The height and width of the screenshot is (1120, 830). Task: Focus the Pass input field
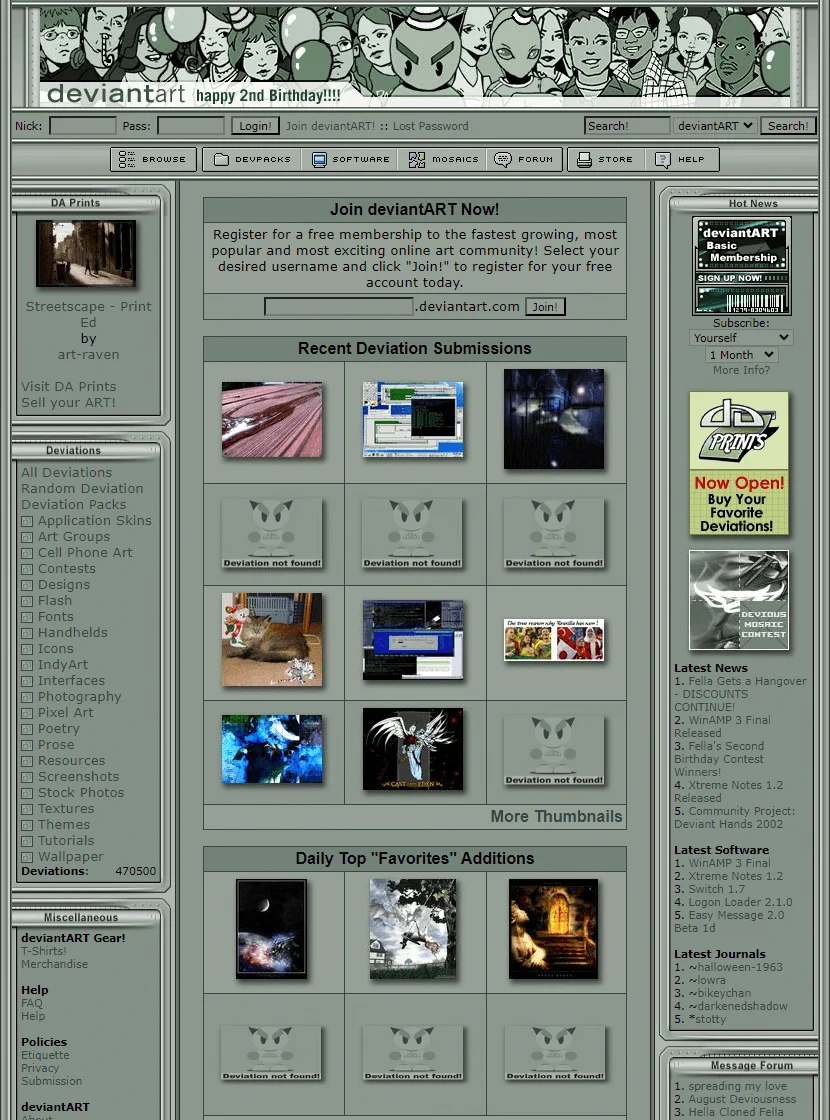tap(191, 126)
